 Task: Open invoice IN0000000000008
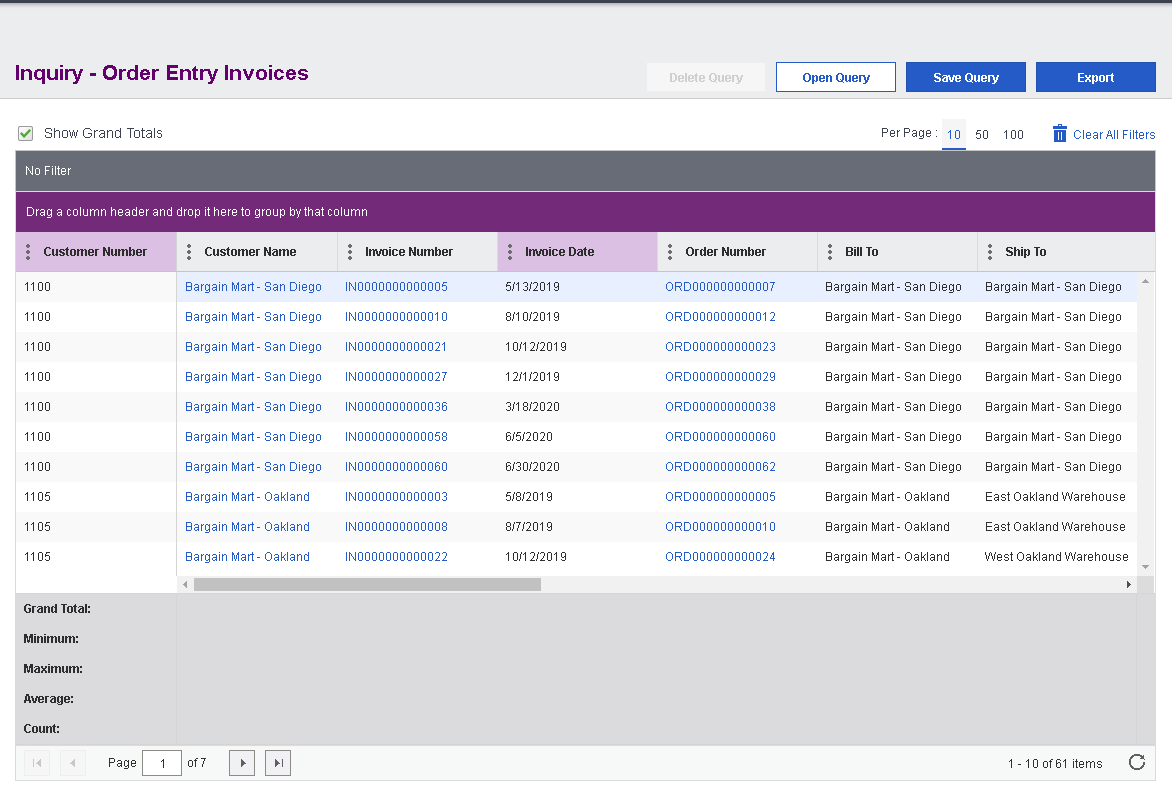pyautogui.click(x=396, y=526)
